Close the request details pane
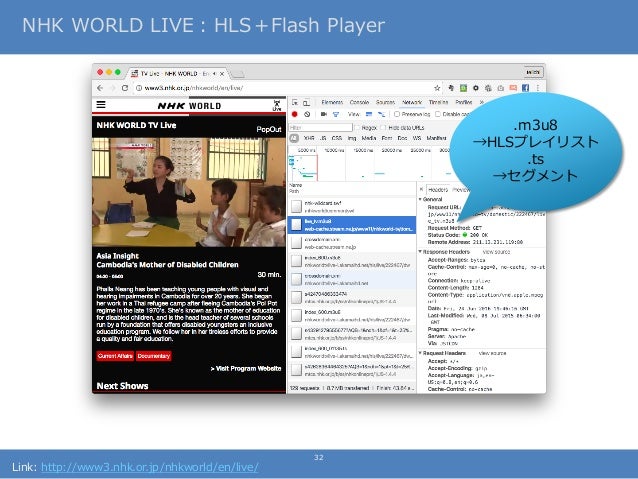 coord(422,189)
